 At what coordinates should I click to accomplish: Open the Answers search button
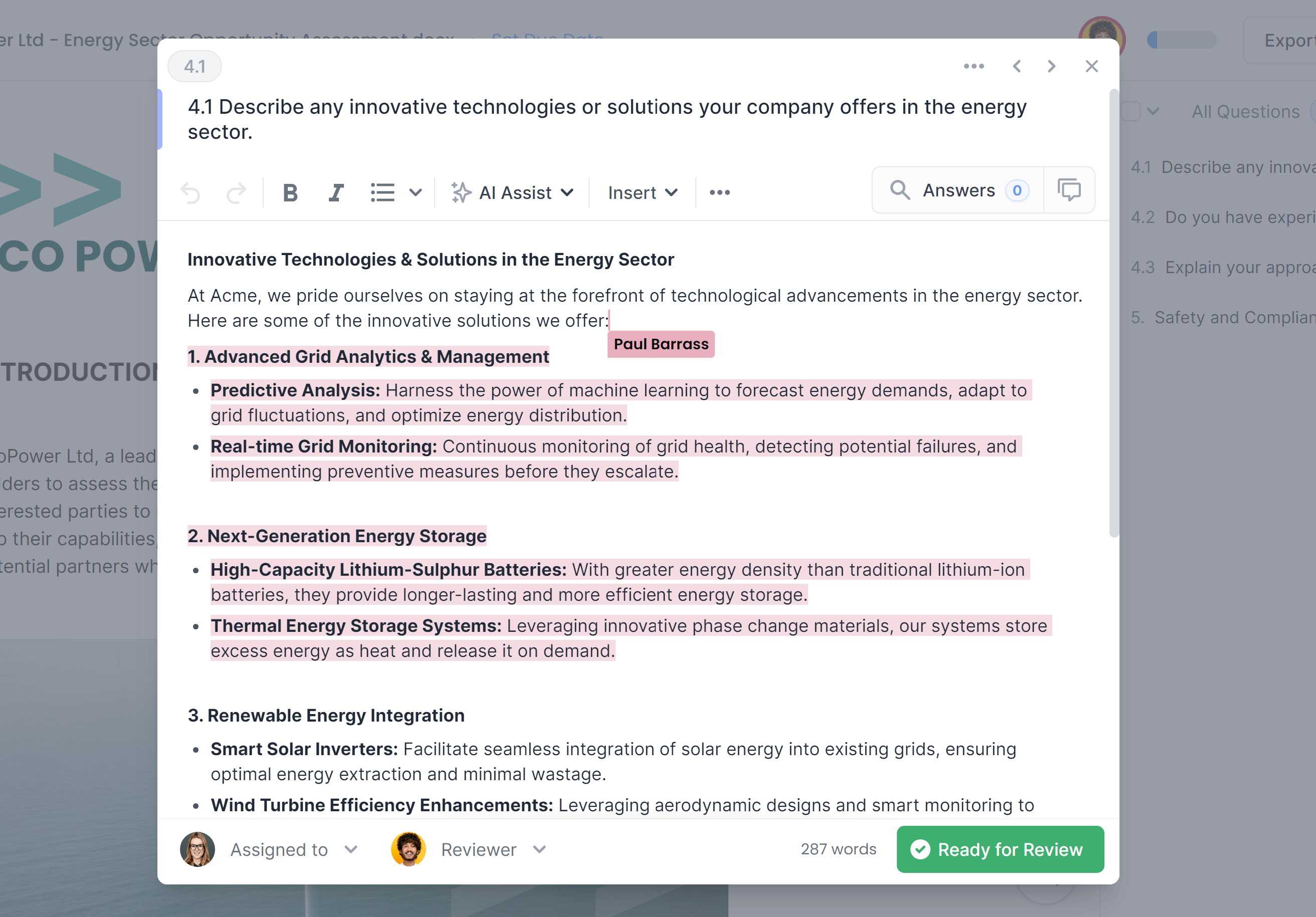click(959, 190)
